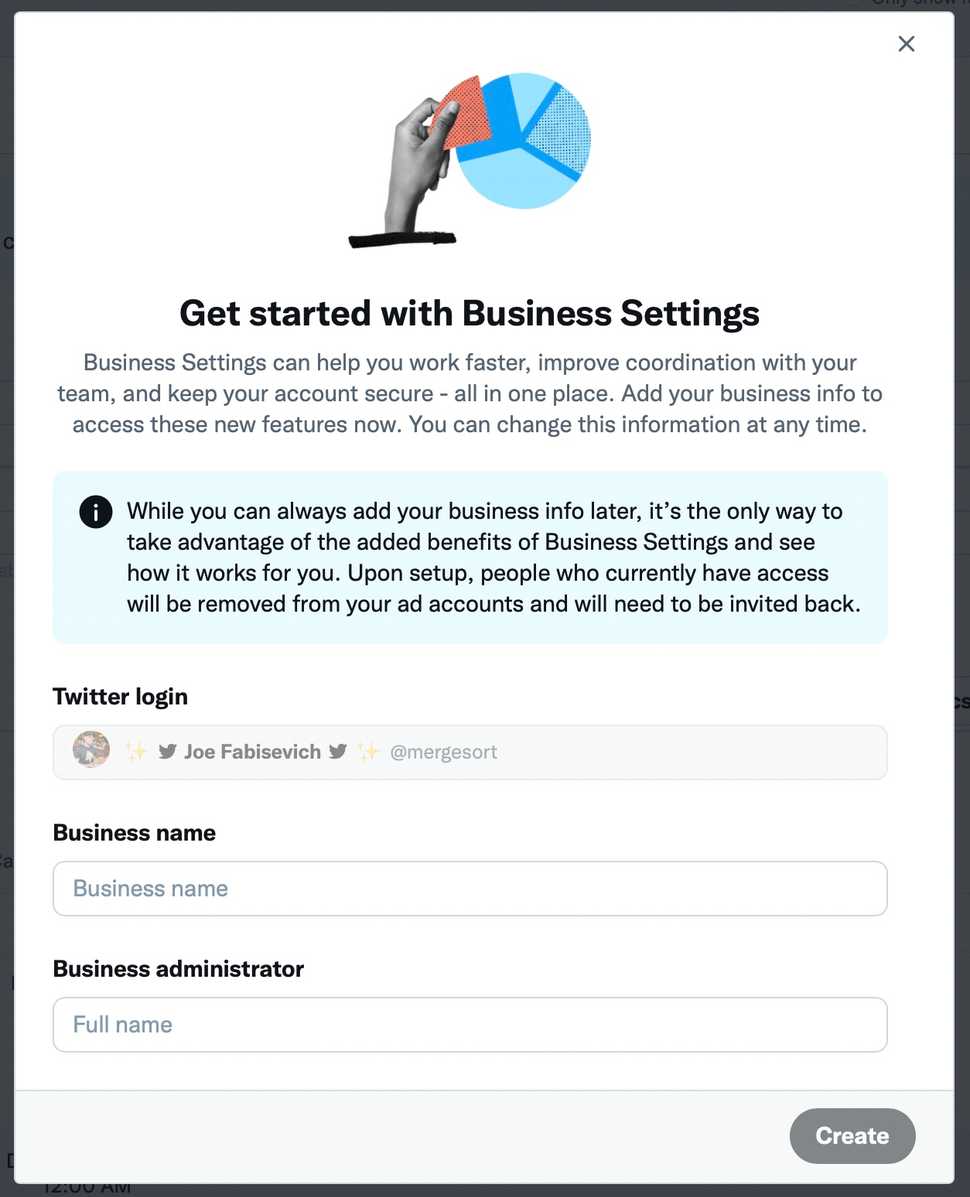Select the Twitter login account row
This screenshot has width=970, height=1197.
(470, 751)
